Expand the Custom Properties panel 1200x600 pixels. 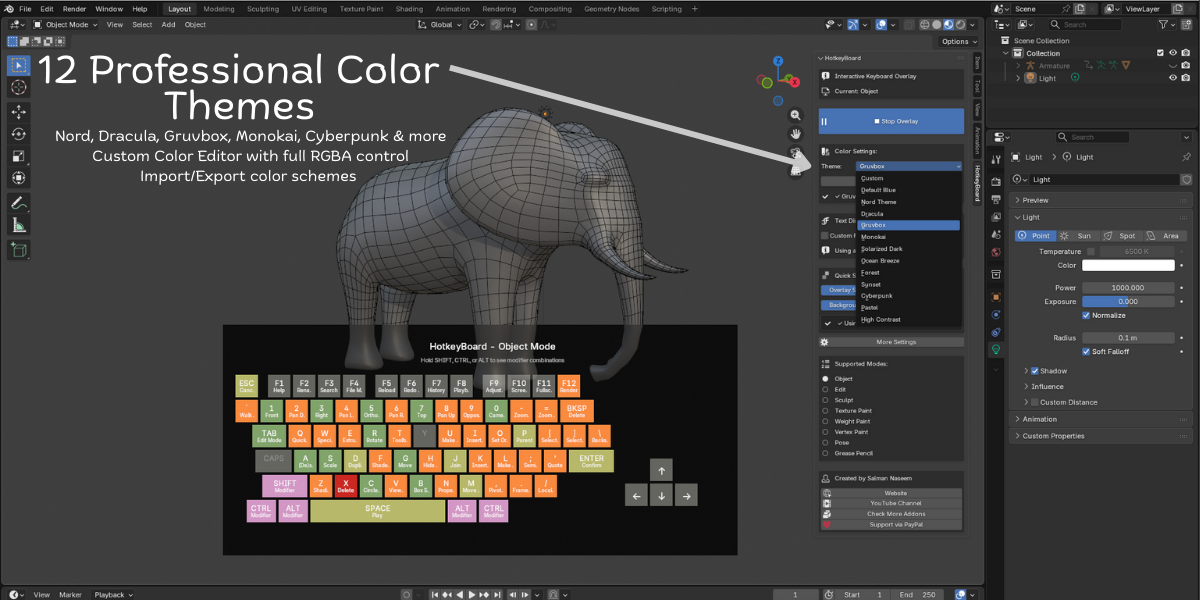(x=1101, y=436)
